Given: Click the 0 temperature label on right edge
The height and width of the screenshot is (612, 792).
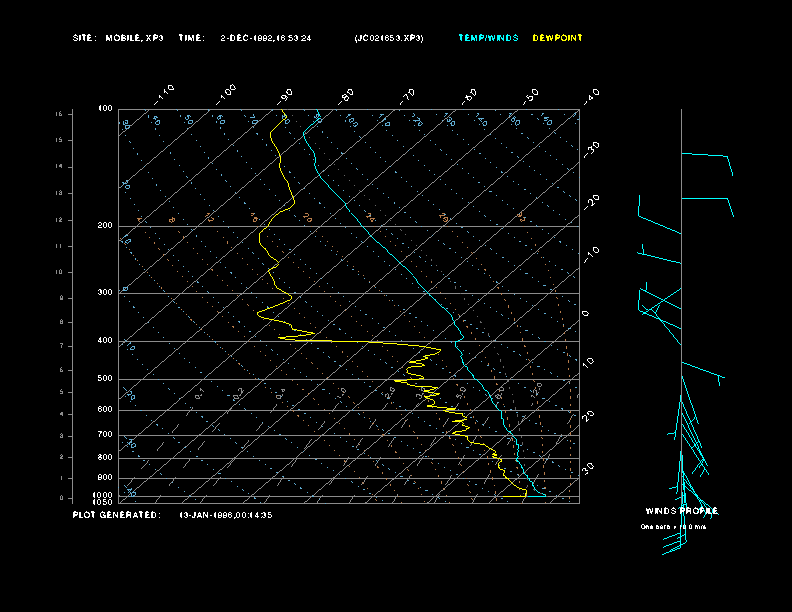Looking at the screenshot, I should point(585,314).
